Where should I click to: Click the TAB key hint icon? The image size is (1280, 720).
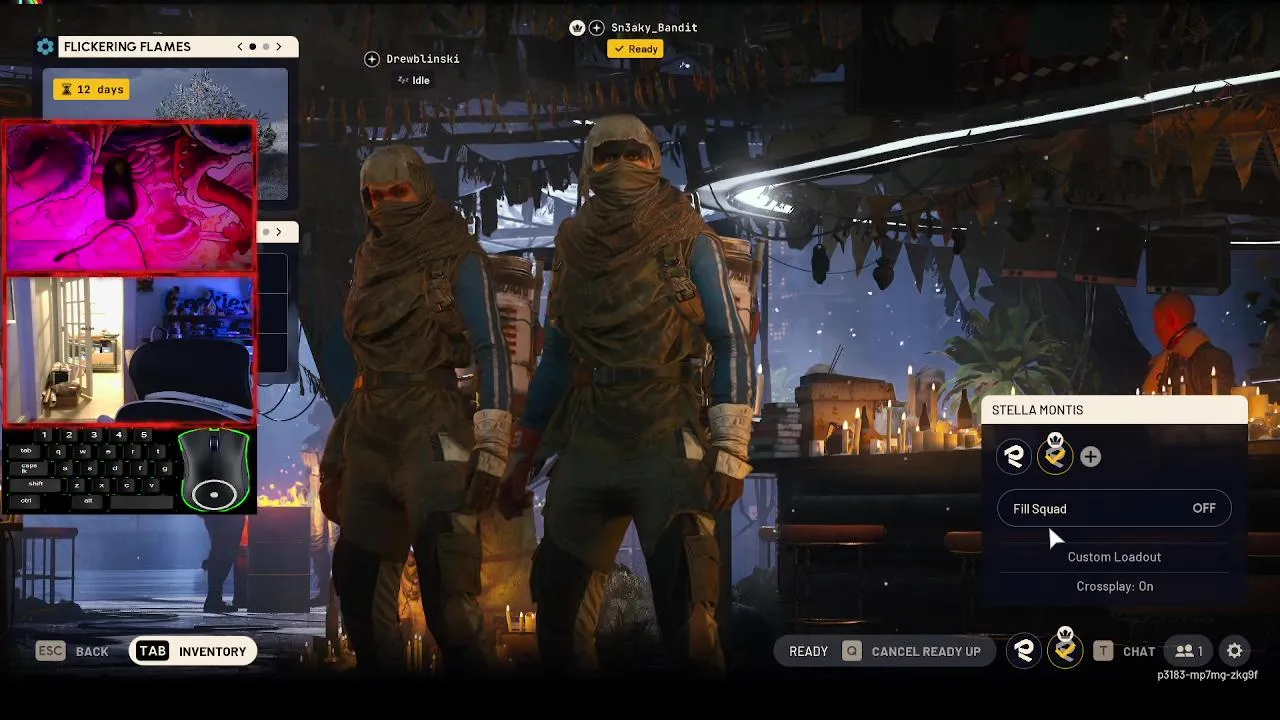click(152, 651)
